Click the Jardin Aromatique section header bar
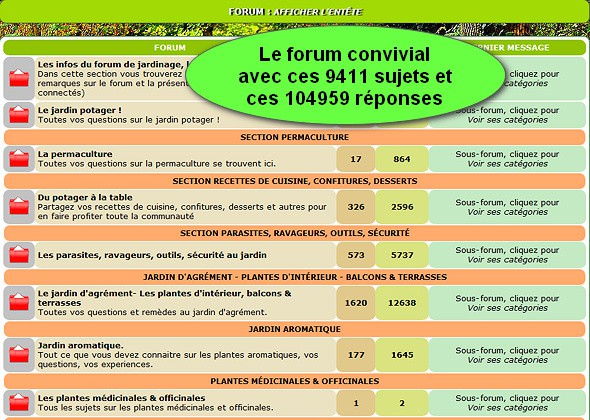 (x=295, y=329)
